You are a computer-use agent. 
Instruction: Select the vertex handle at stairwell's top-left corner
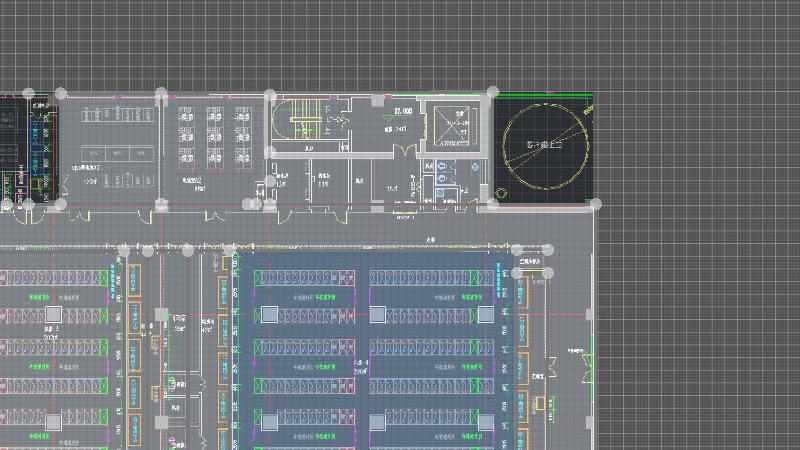pos(270,96)
